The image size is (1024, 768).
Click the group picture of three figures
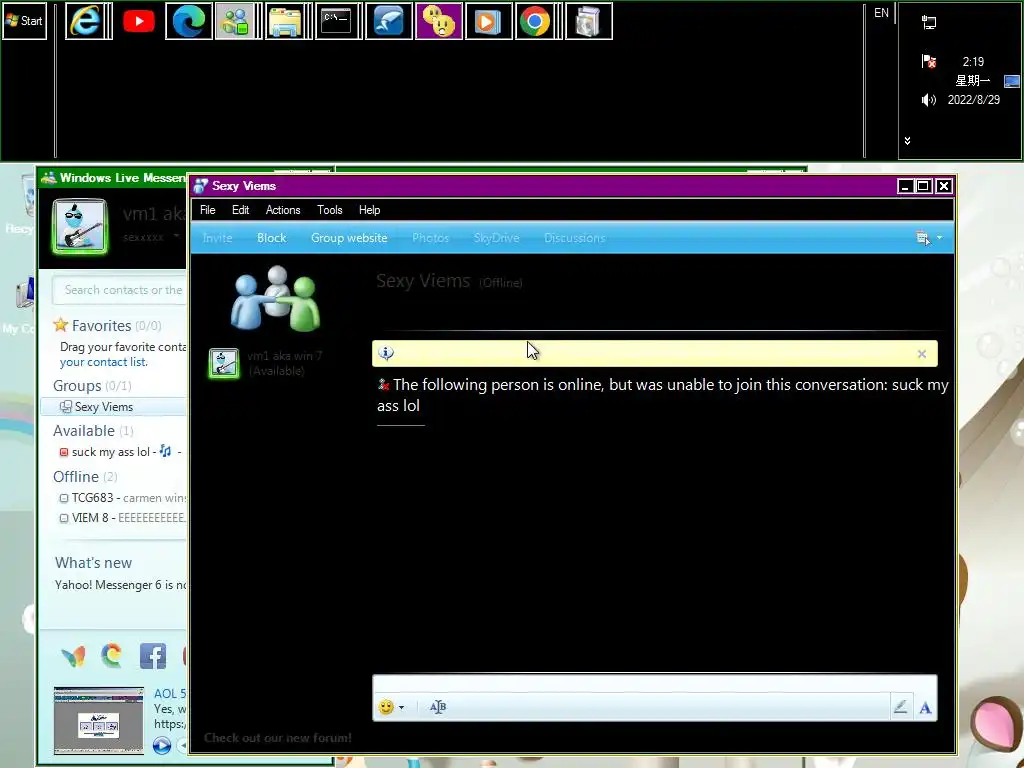(276, 298)
